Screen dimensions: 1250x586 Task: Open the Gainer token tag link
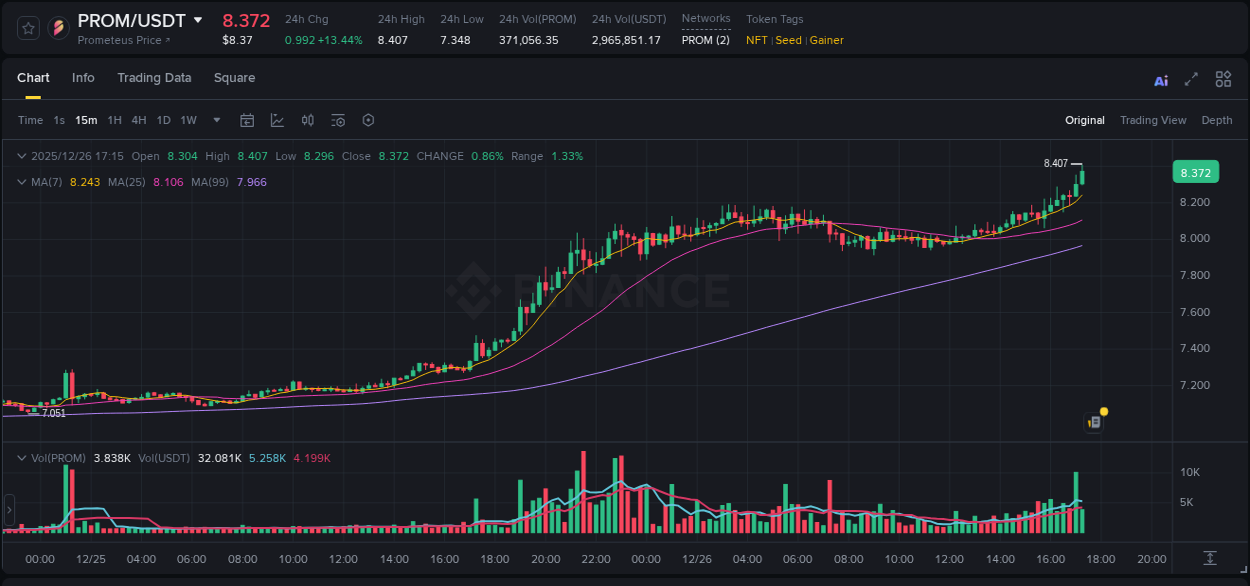click(x=827, y=40)
